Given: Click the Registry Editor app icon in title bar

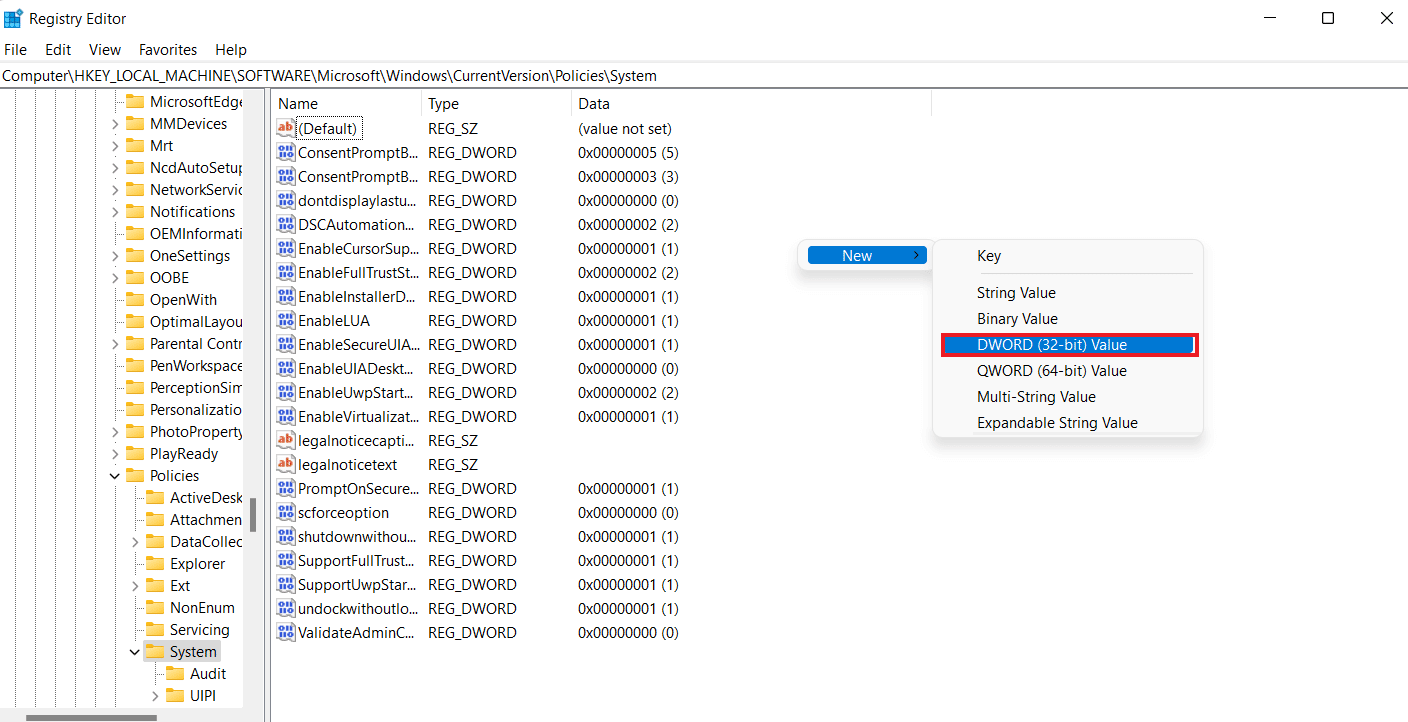Looking at the screenshot, I should click(x=14, y=18).
